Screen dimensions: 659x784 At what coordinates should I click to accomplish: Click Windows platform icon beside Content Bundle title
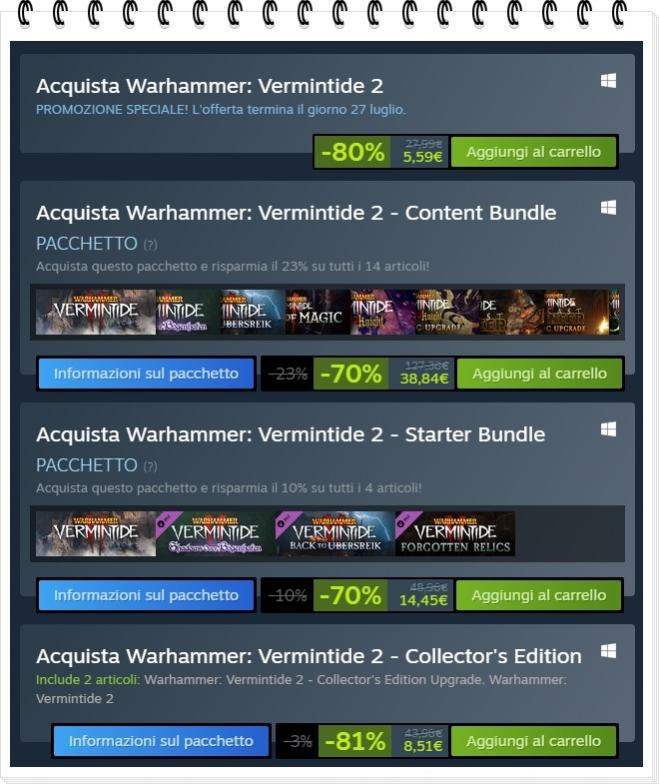(x=608, y=208)
